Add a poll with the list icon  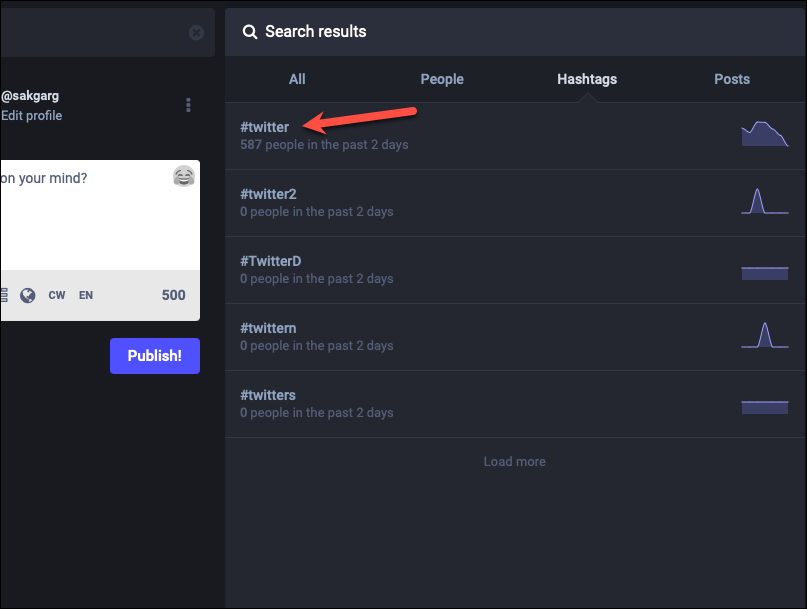click(4, 295)
